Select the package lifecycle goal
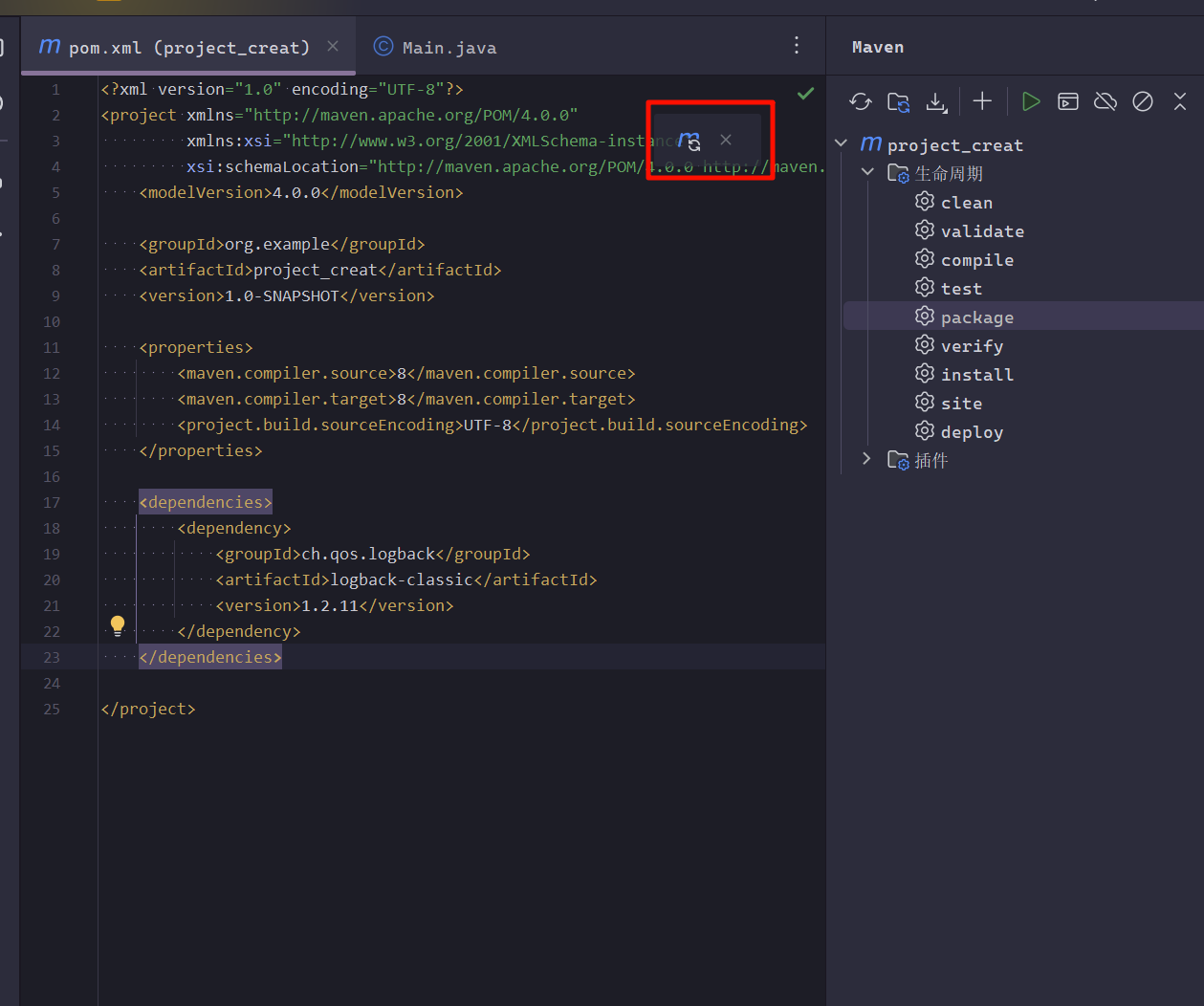The image size is (1204, 1006). tap(976, 317)
